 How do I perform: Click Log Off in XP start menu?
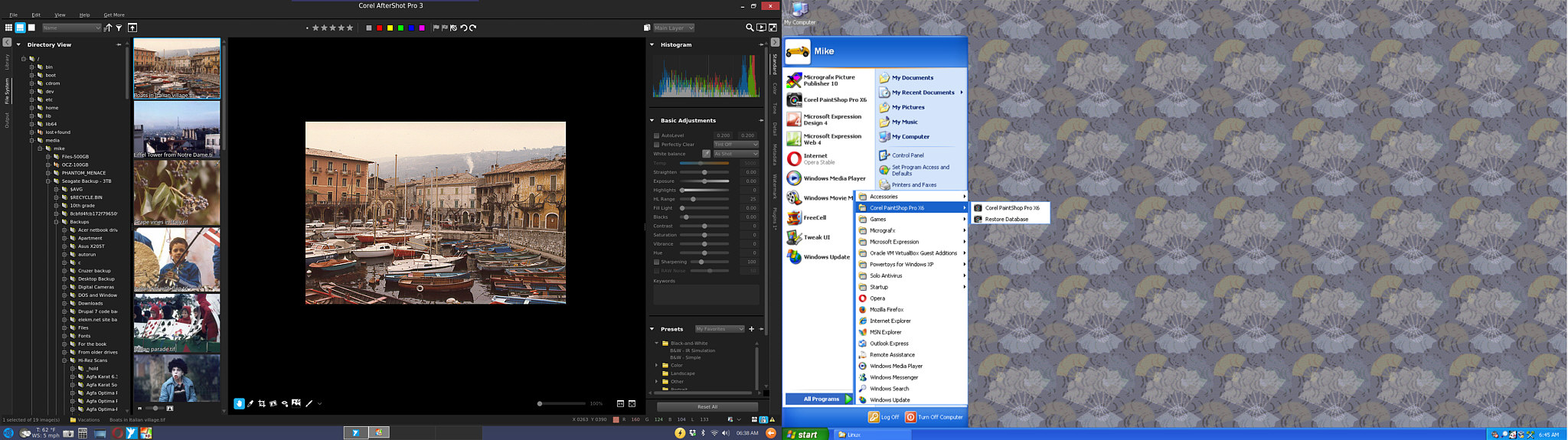[x=884, y=417]
